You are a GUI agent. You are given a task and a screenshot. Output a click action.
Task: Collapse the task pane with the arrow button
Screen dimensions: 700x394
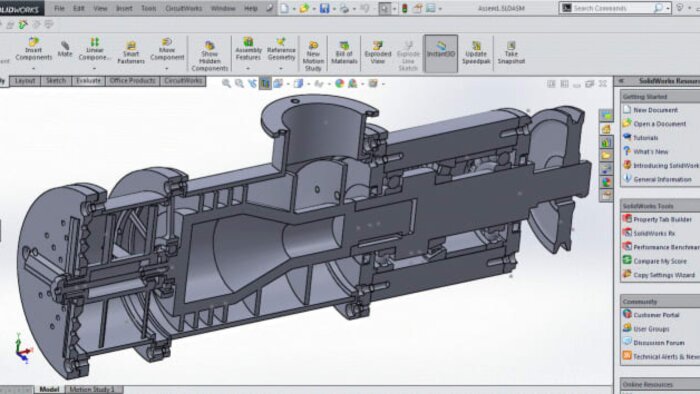point(621,81)
